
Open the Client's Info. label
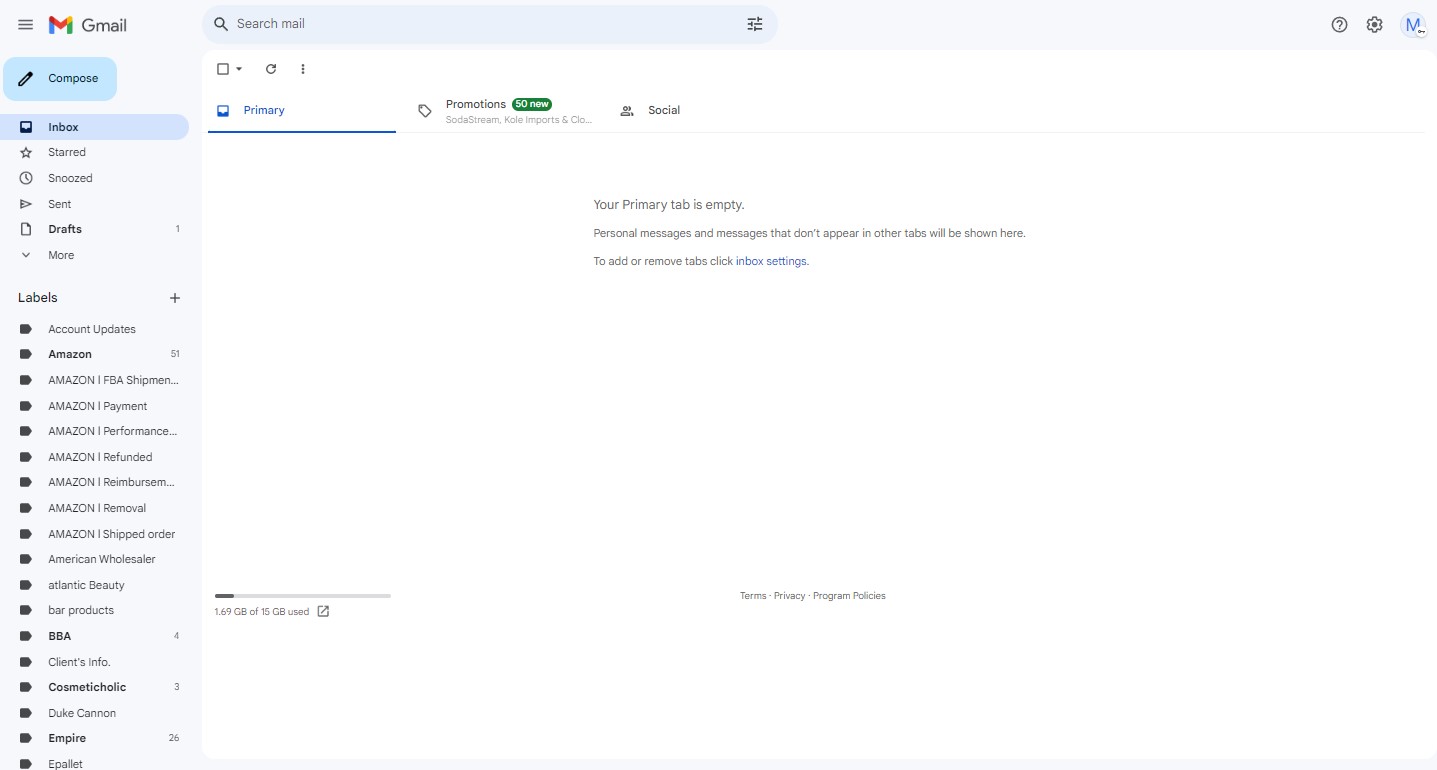click(x=94, y=662)
